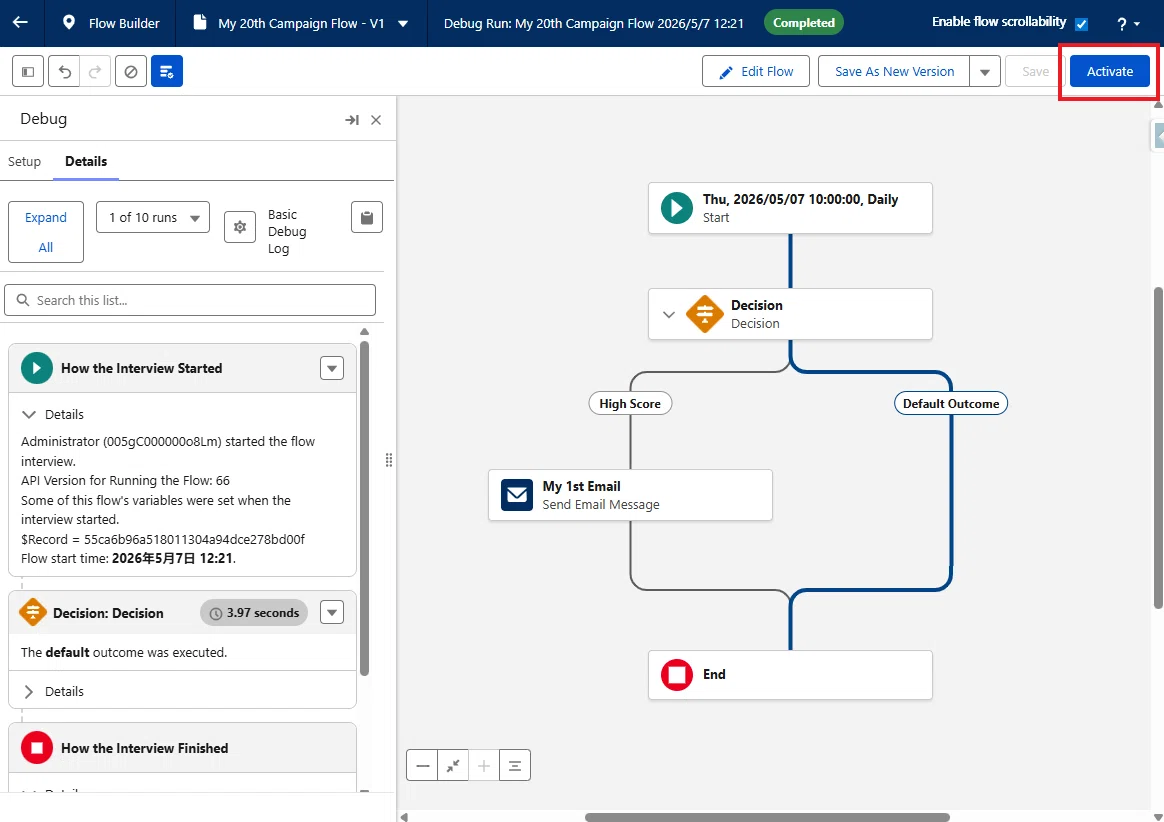This screenshot has height=822, width=1164.
Task: Toggle Enable flow scrollability checkbox
Action: pos(1082,24)
